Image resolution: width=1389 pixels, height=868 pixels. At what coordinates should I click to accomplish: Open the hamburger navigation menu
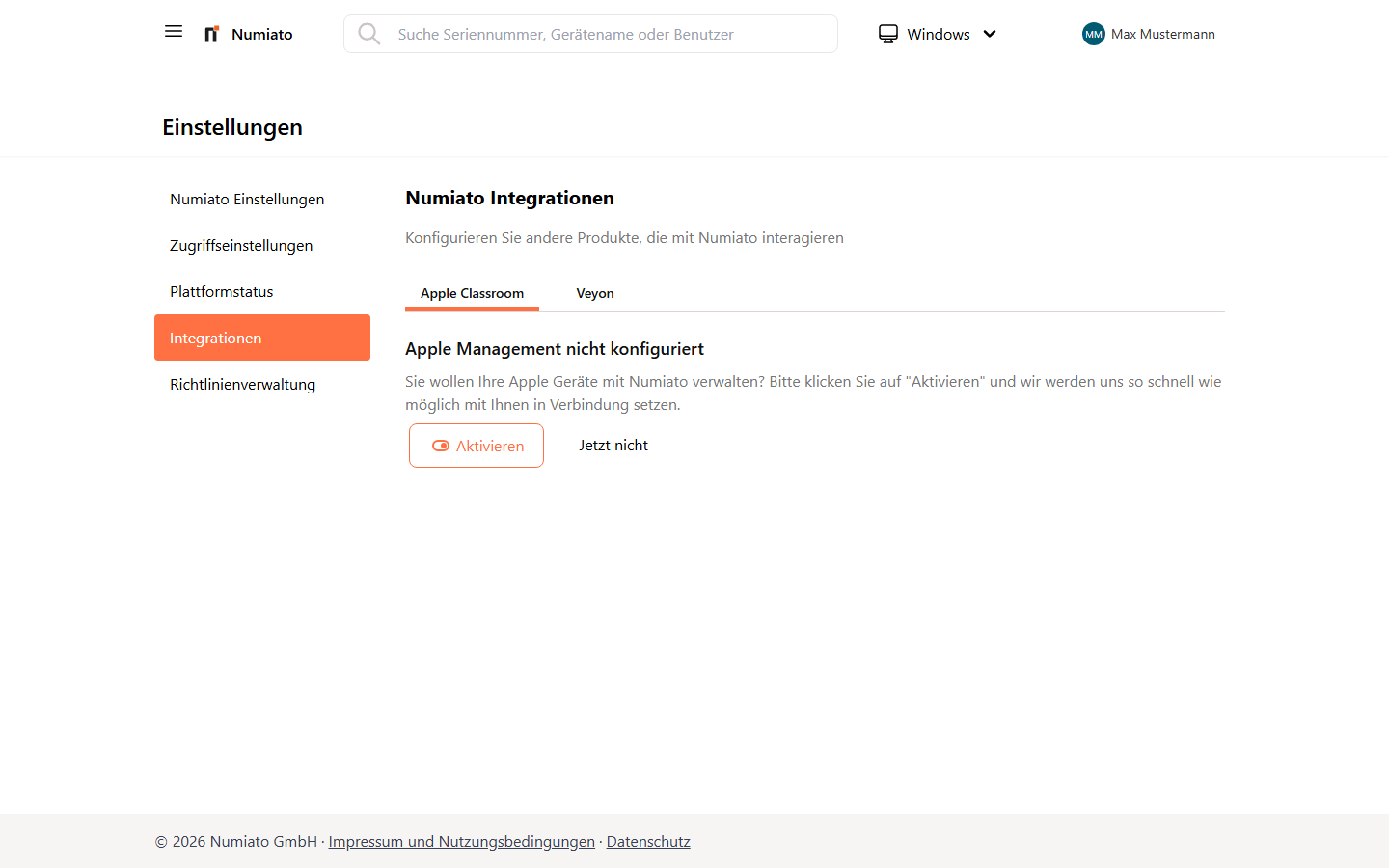tap(174, 31)
